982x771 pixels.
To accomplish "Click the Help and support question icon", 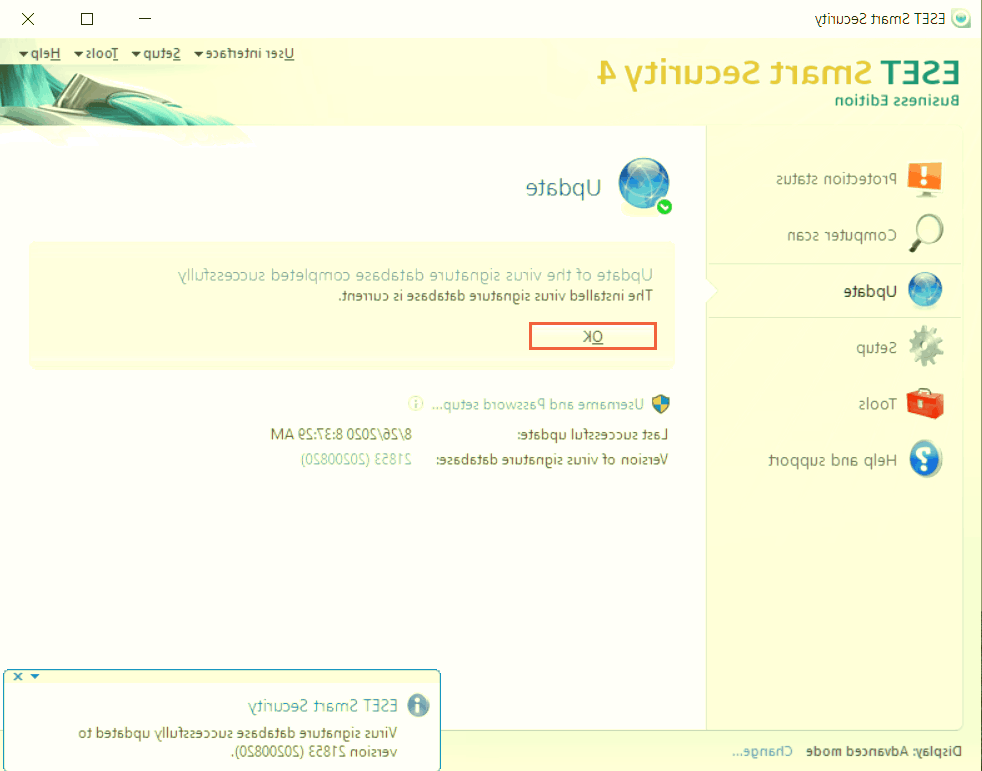I will (x=924, y=460).
